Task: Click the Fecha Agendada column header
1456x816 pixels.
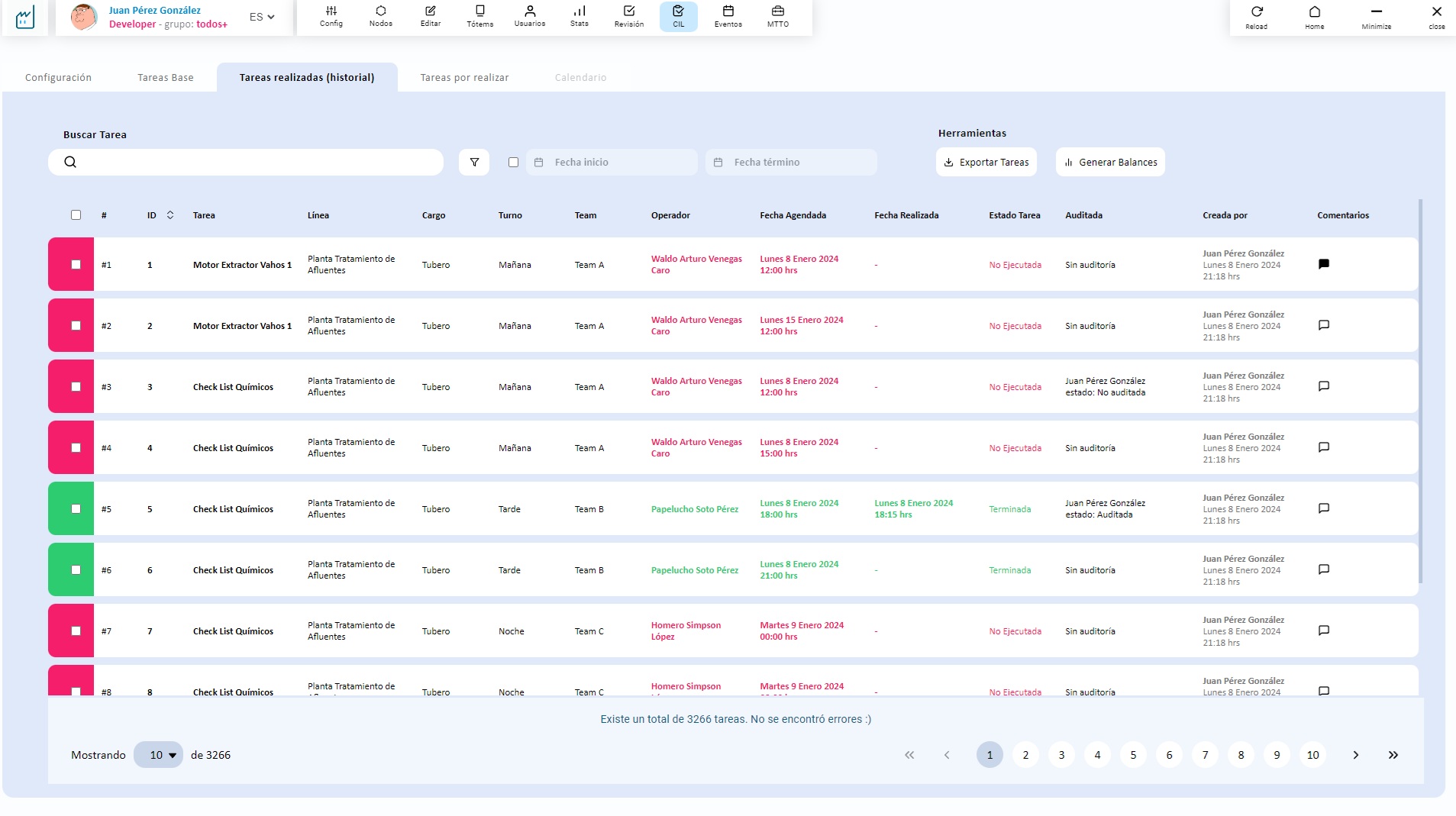Action: (793, 215)
